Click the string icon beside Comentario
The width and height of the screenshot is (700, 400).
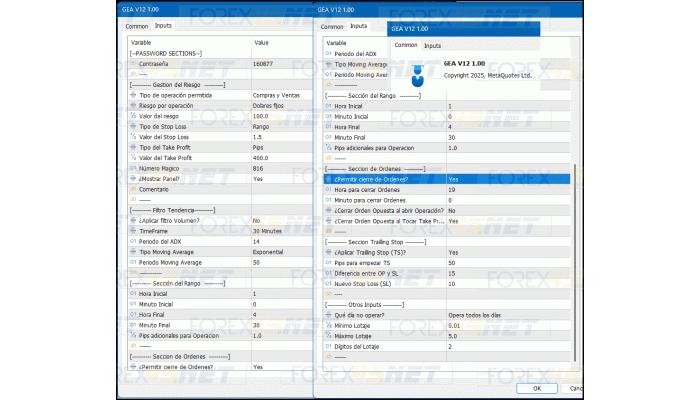coord(133,189)
